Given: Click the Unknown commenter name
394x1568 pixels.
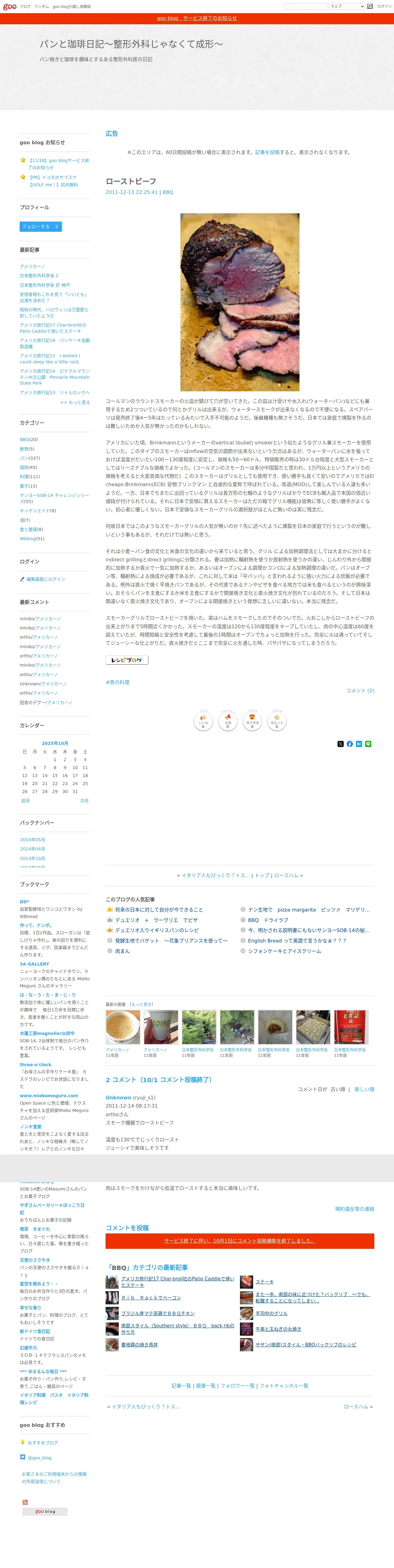Looking at the screenshot, I should point(118,1098).
